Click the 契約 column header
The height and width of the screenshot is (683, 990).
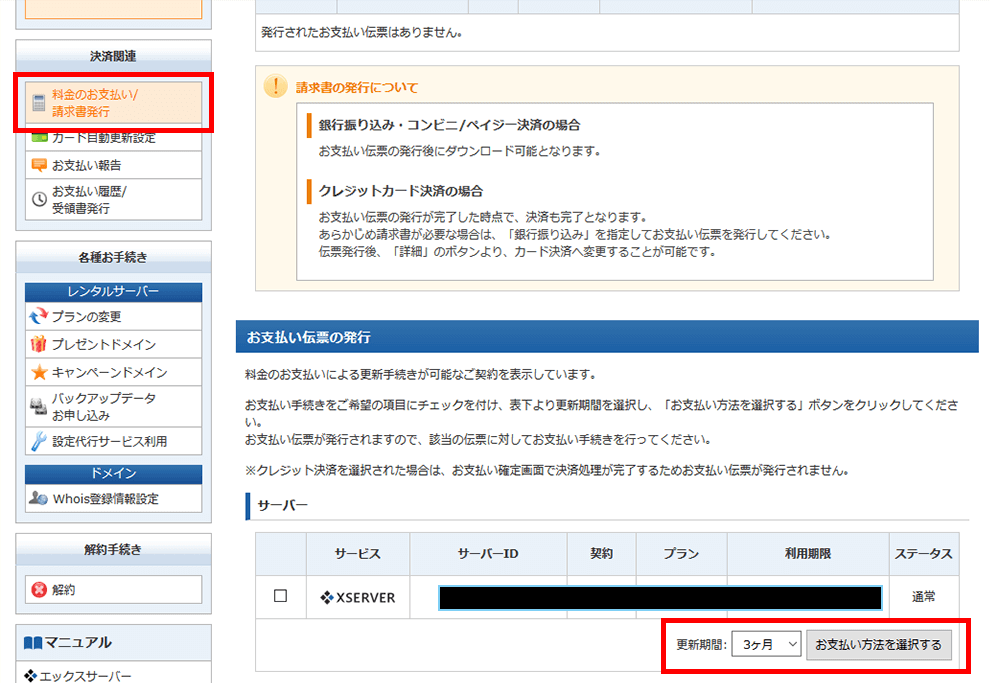(602, 554)
